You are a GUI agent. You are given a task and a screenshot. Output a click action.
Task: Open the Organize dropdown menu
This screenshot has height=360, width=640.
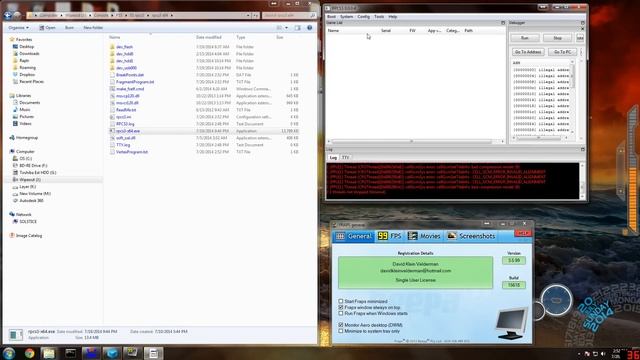click(18, 28)
